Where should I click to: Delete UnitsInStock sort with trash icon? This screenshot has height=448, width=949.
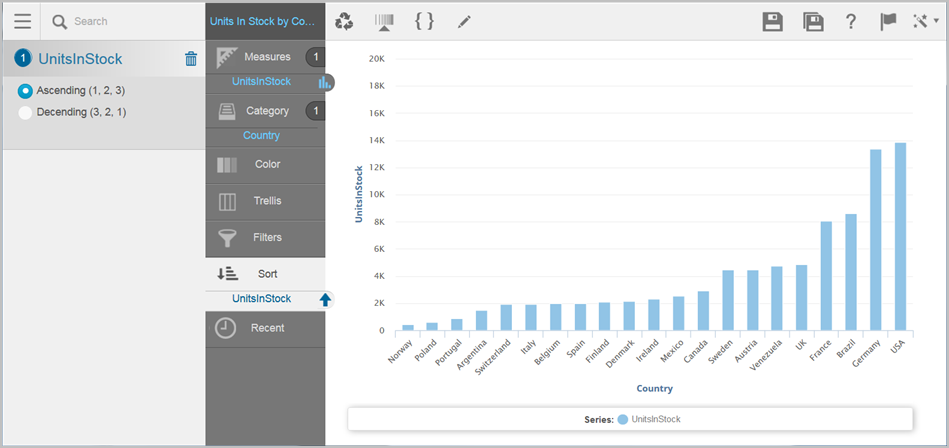(x=191, y=59)
